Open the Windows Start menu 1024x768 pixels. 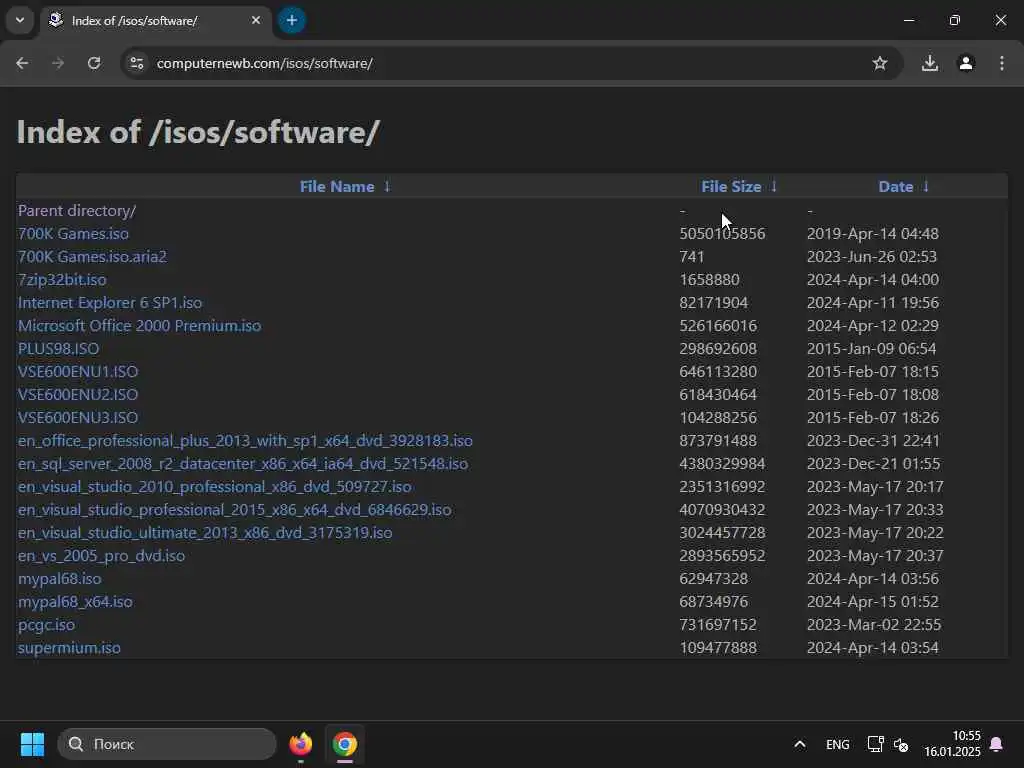(x=32, y=744)
